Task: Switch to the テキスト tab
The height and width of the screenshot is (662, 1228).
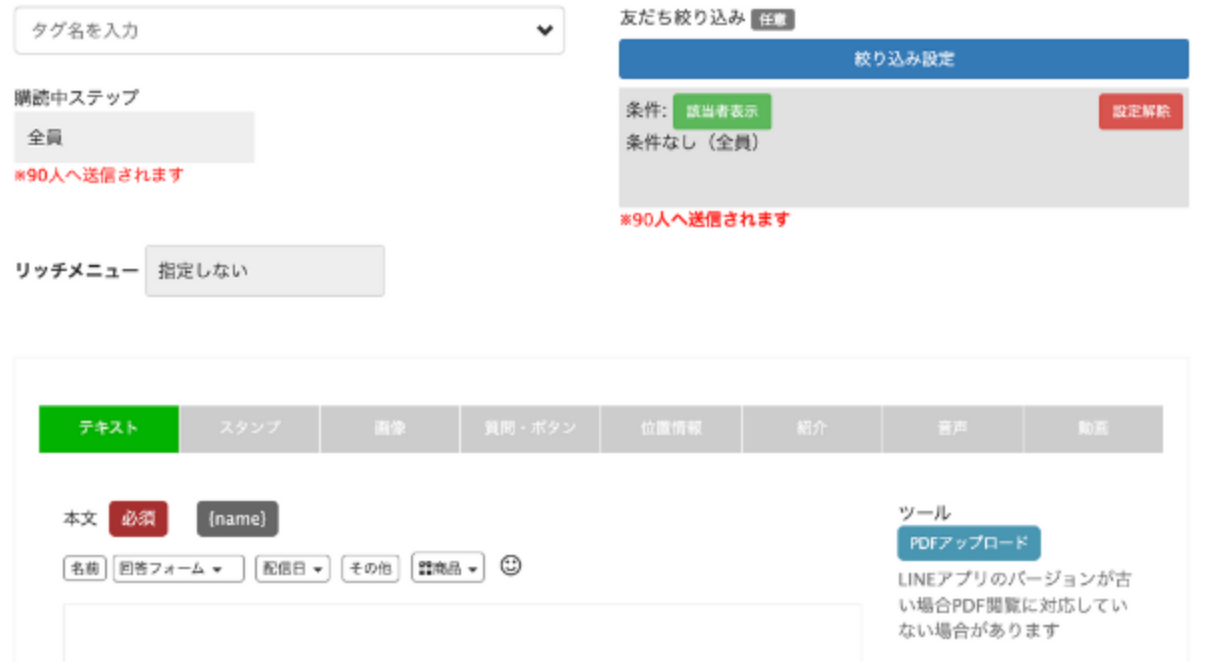Action: 109,428
